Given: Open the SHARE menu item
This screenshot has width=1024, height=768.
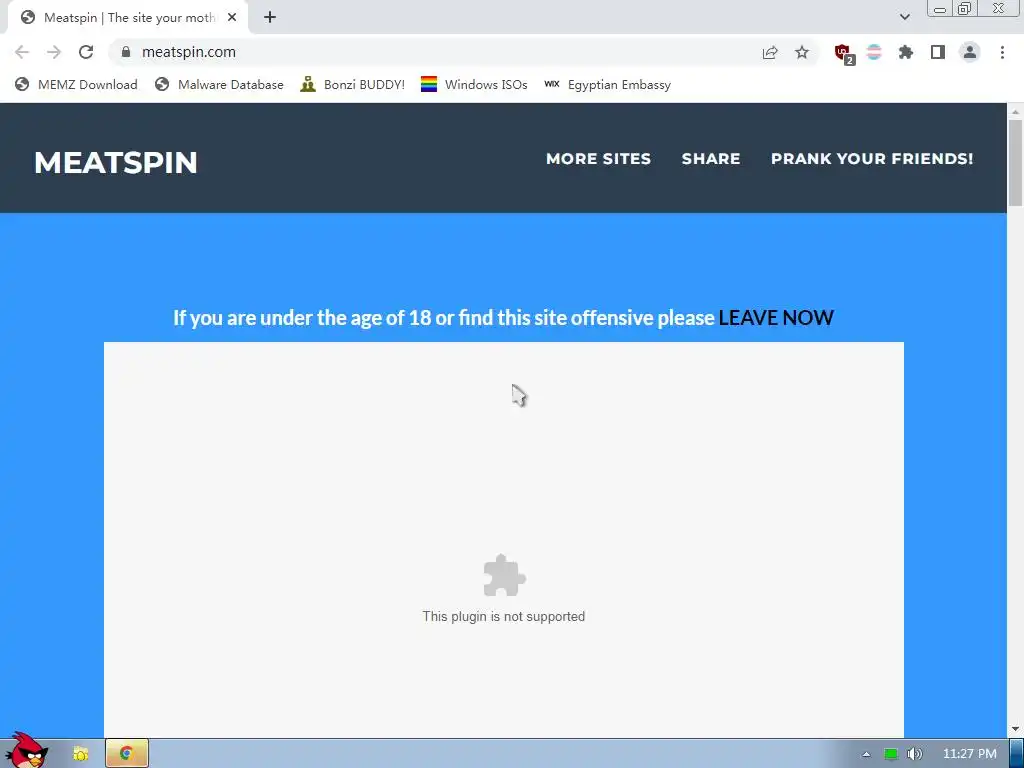Looking at the screenshot, I should click(711, 159).
